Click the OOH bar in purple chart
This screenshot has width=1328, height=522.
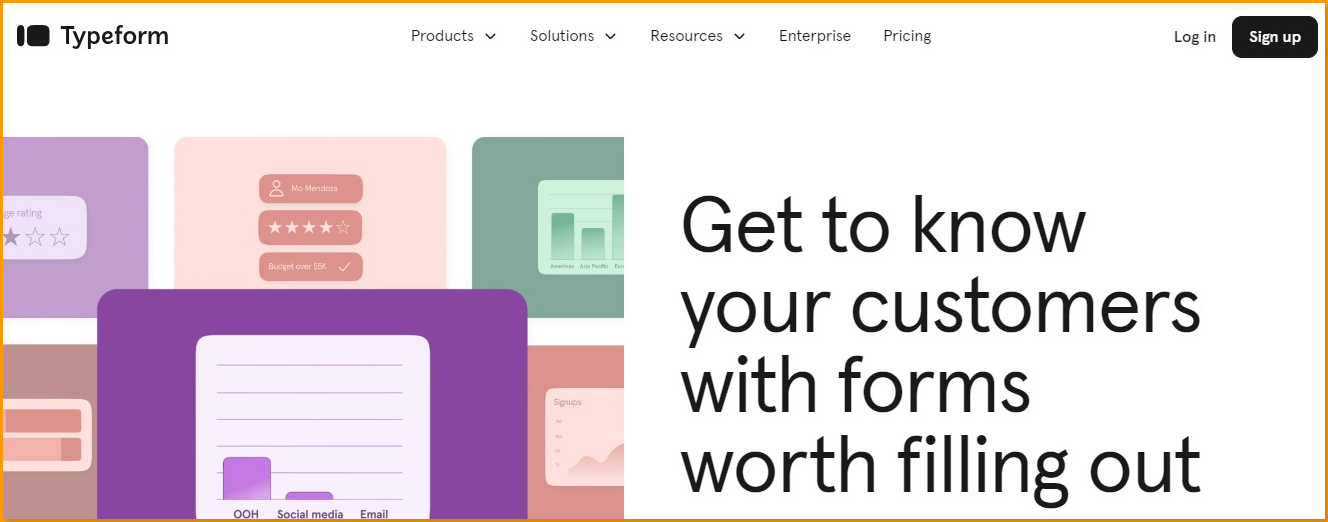[x=246, y=478]
